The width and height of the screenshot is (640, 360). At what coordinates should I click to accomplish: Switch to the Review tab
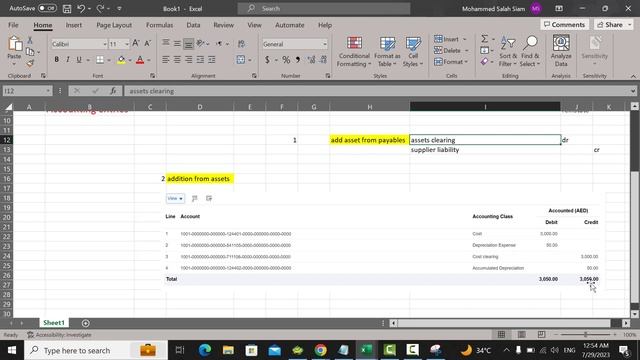pos(223,25)
